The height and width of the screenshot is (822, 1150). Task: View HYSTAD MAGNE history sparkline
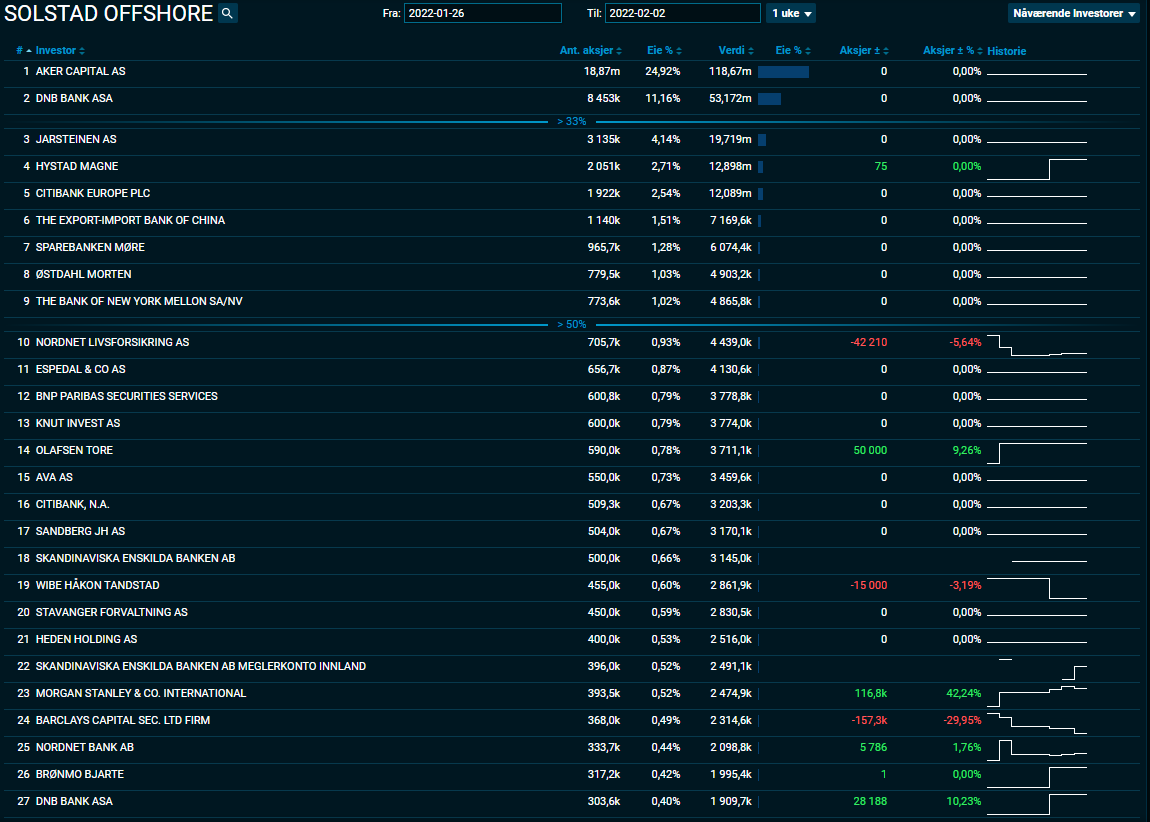(x=1037, y=169)
